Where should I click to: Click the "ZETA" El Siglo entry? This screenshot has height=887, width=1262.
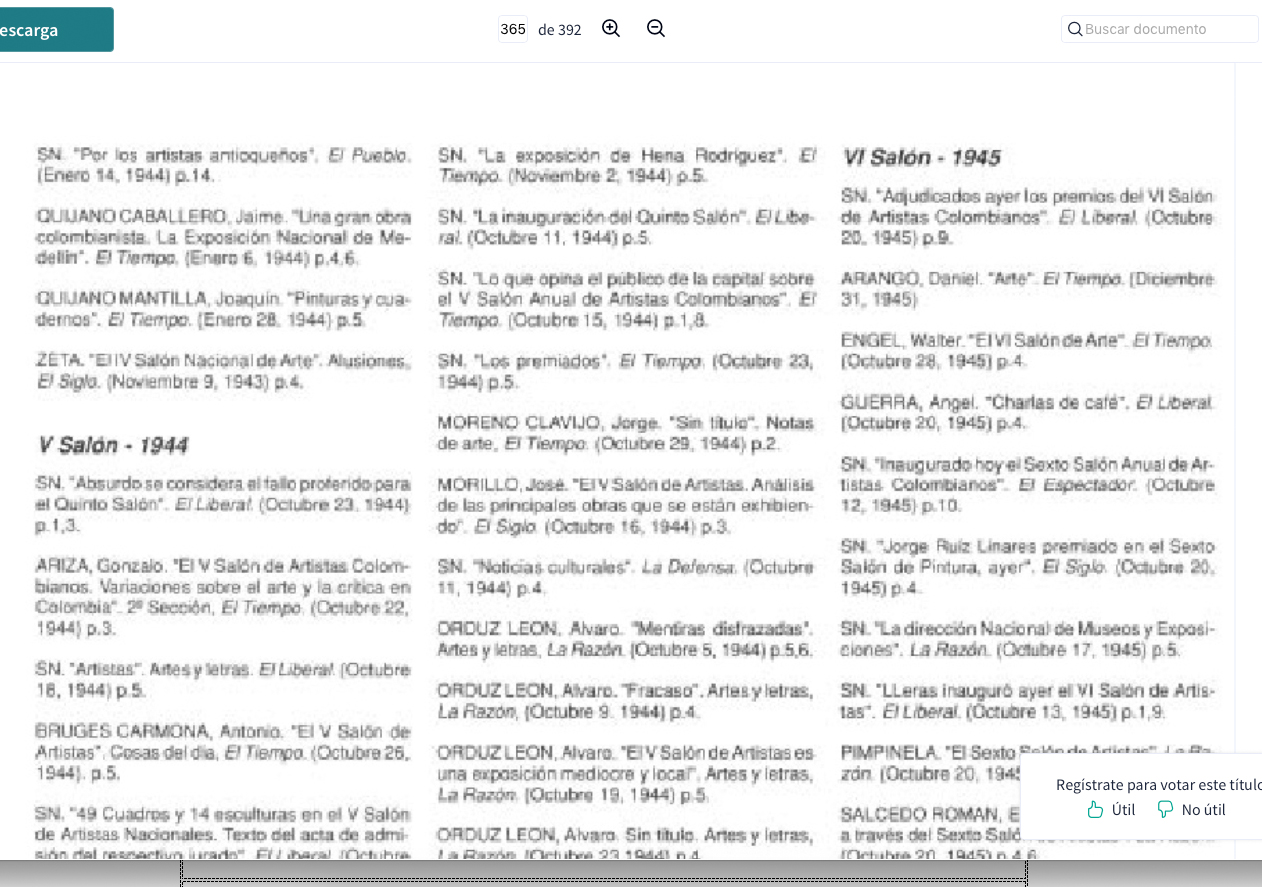point(224,371)
